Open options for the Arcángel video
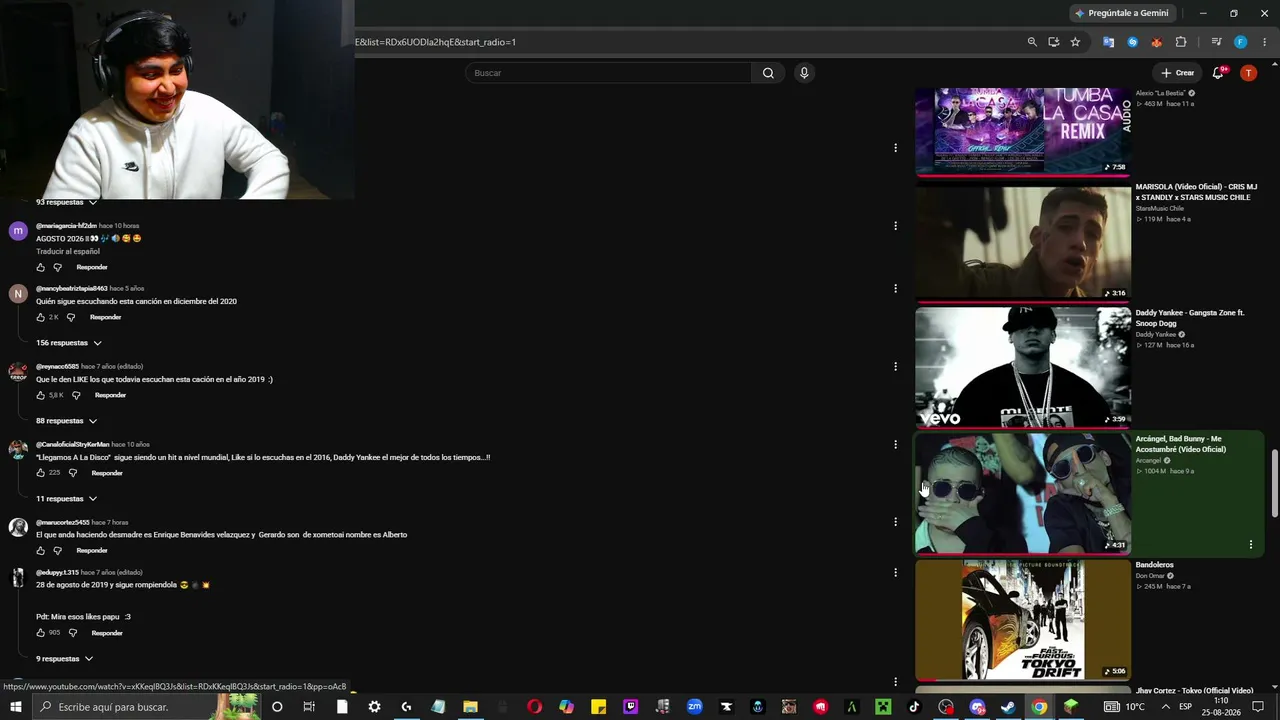The image size is (1280, 720). point(1250,545)
